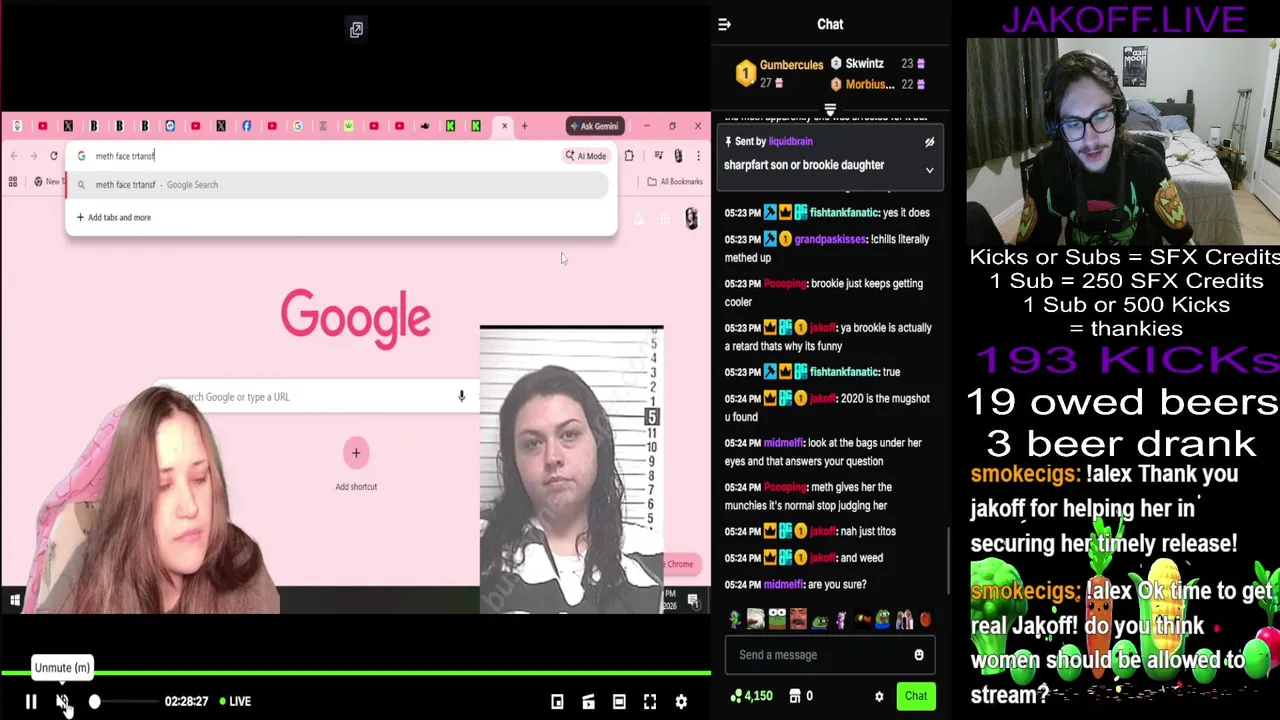The height and width of the screenshot is (720, 1280).
Task: Expand the gift leaderboard handle
Action: [830, 109]
